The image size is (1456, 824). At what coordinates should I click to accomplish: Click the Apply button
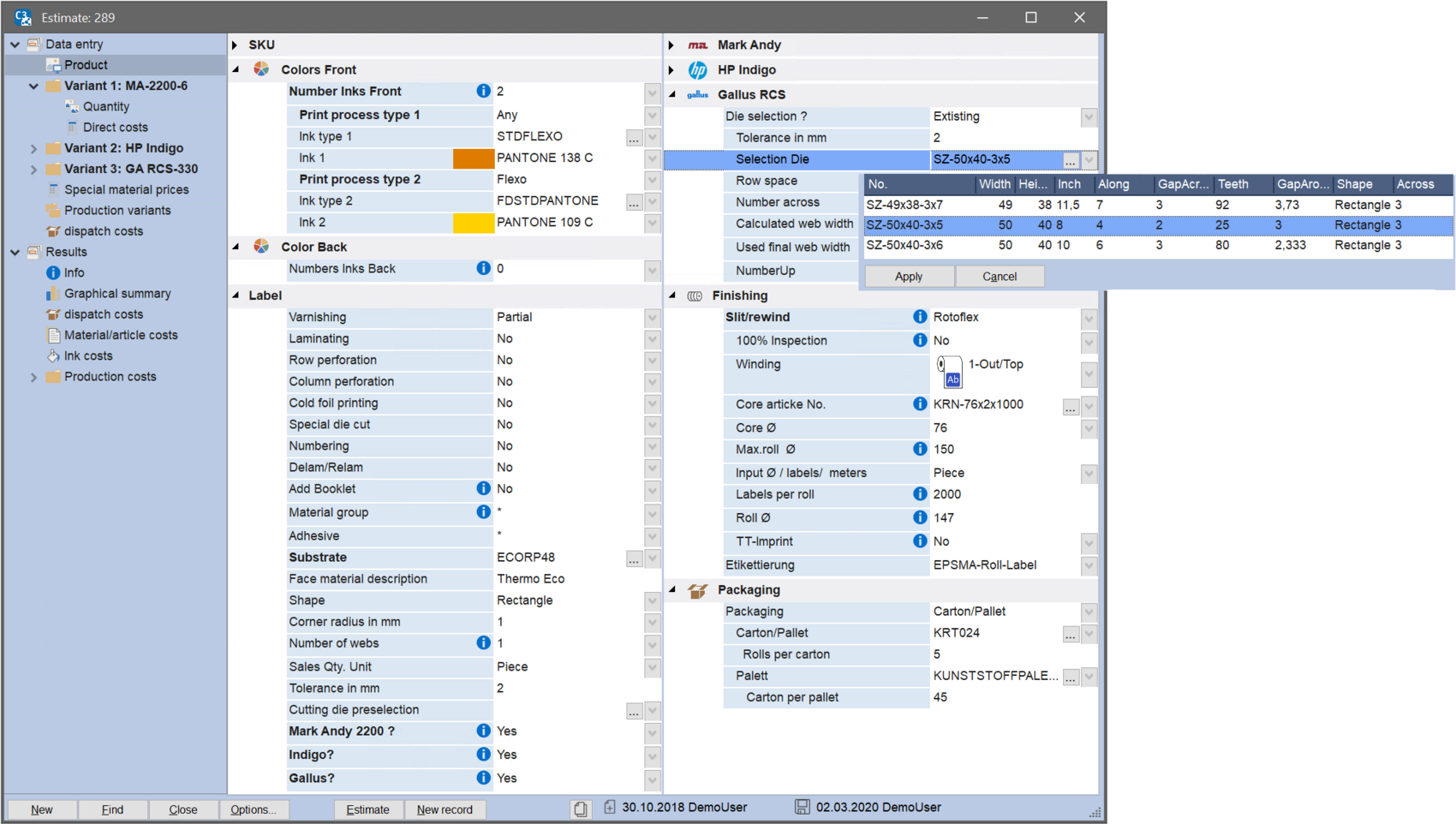(x=909, y=276)
